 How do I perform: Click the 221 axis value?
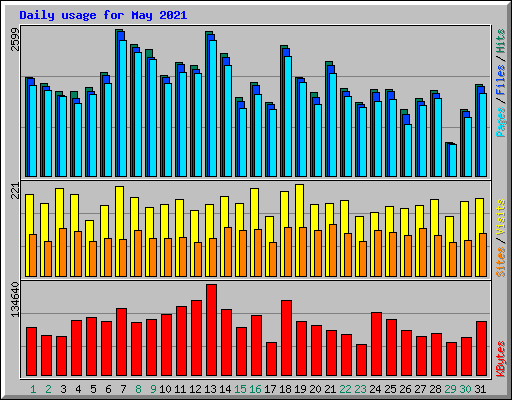[x=15, y=191]
